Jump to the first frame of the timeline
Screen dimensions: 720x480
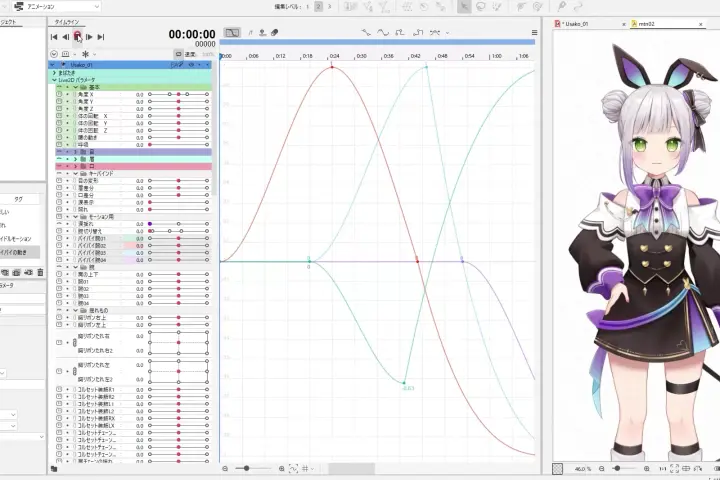pos(54,37)
